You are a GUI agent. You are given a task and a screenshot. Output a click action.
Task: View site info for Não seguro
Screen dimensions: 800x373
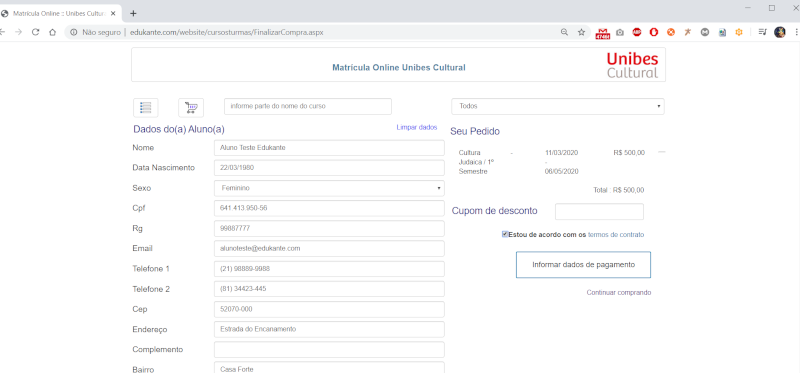click(x=96, y=32)
